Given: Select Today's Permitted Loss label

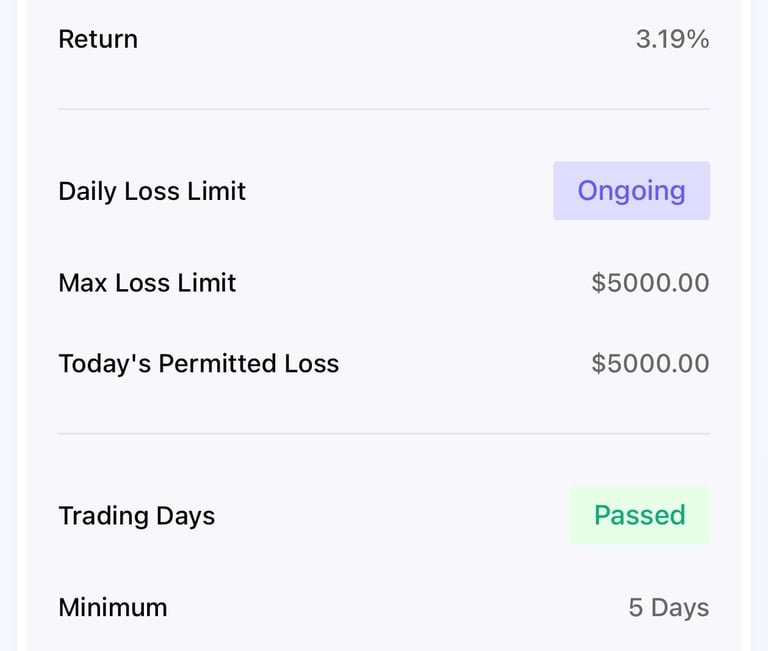Looking at the screenshot, I should coord(198,364).
